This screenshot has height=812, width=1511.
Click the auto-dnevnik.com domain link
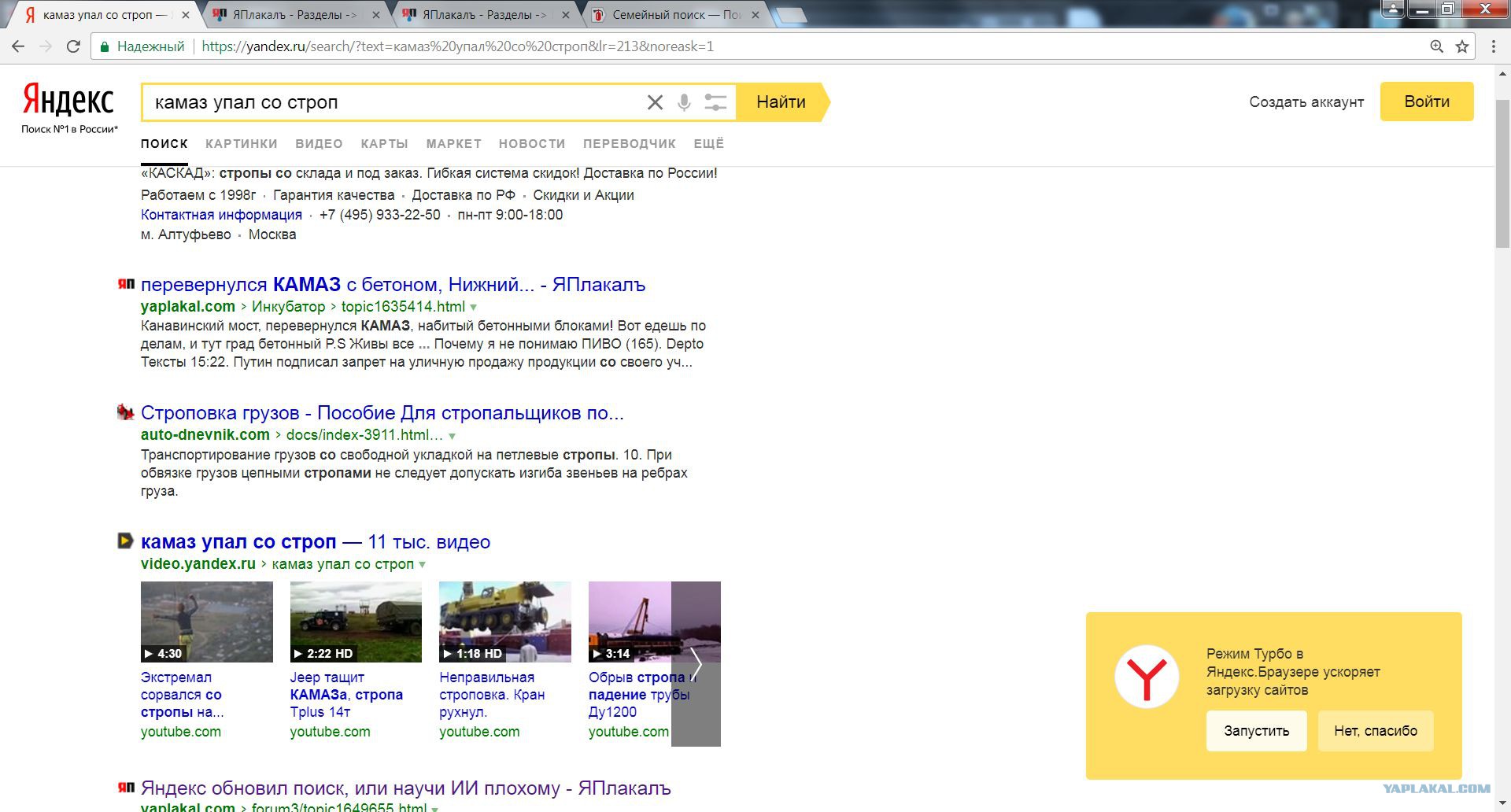[205, 435]
